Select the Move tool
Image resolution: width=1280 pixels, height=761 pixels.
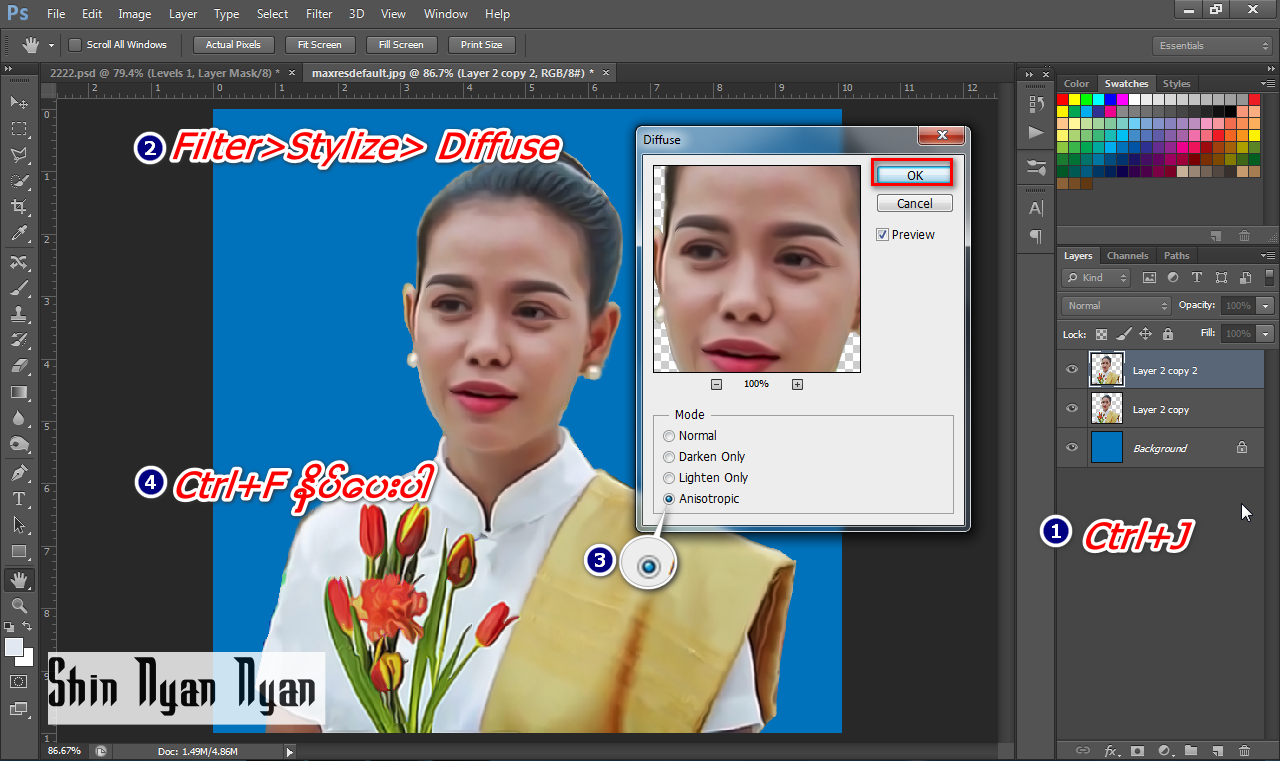pyautogui.click(x=19, y=102)
